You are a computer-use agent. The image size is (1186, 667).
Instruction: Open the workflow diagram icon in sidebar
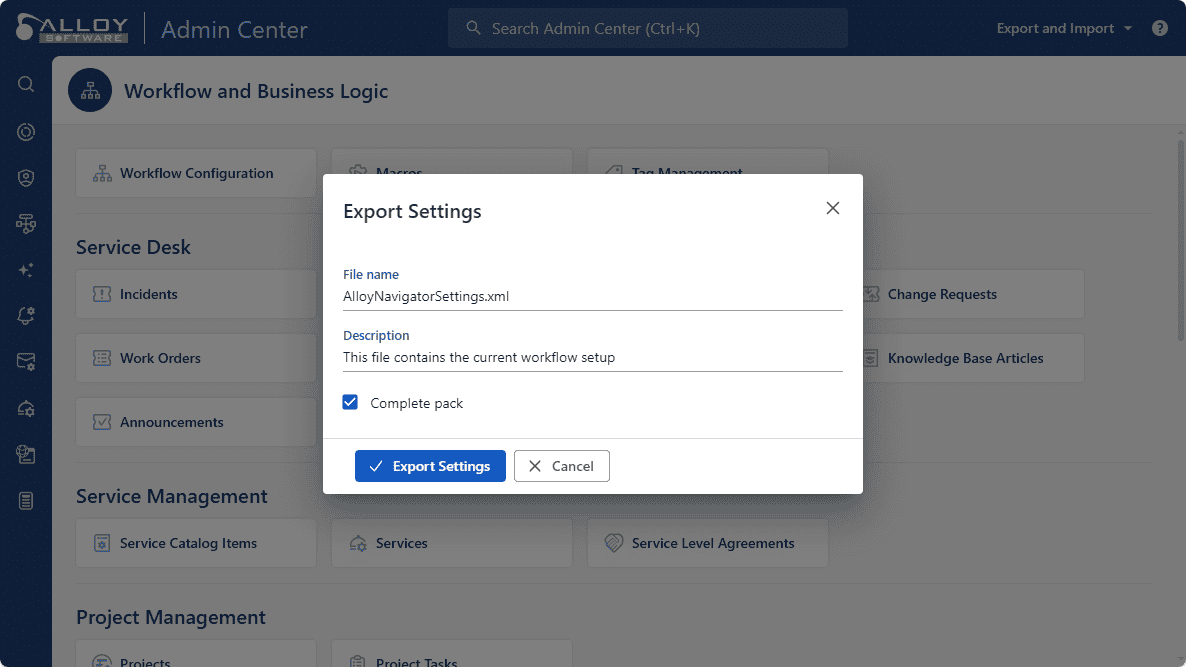pyautogui.click(x=26, y=224)
